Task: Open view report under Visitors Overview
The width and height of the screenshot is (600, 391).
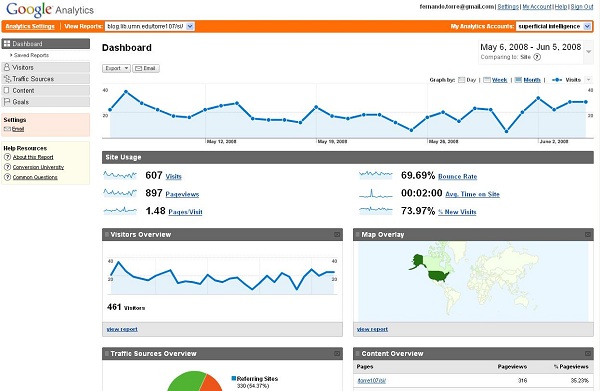Action: (122, 329)
